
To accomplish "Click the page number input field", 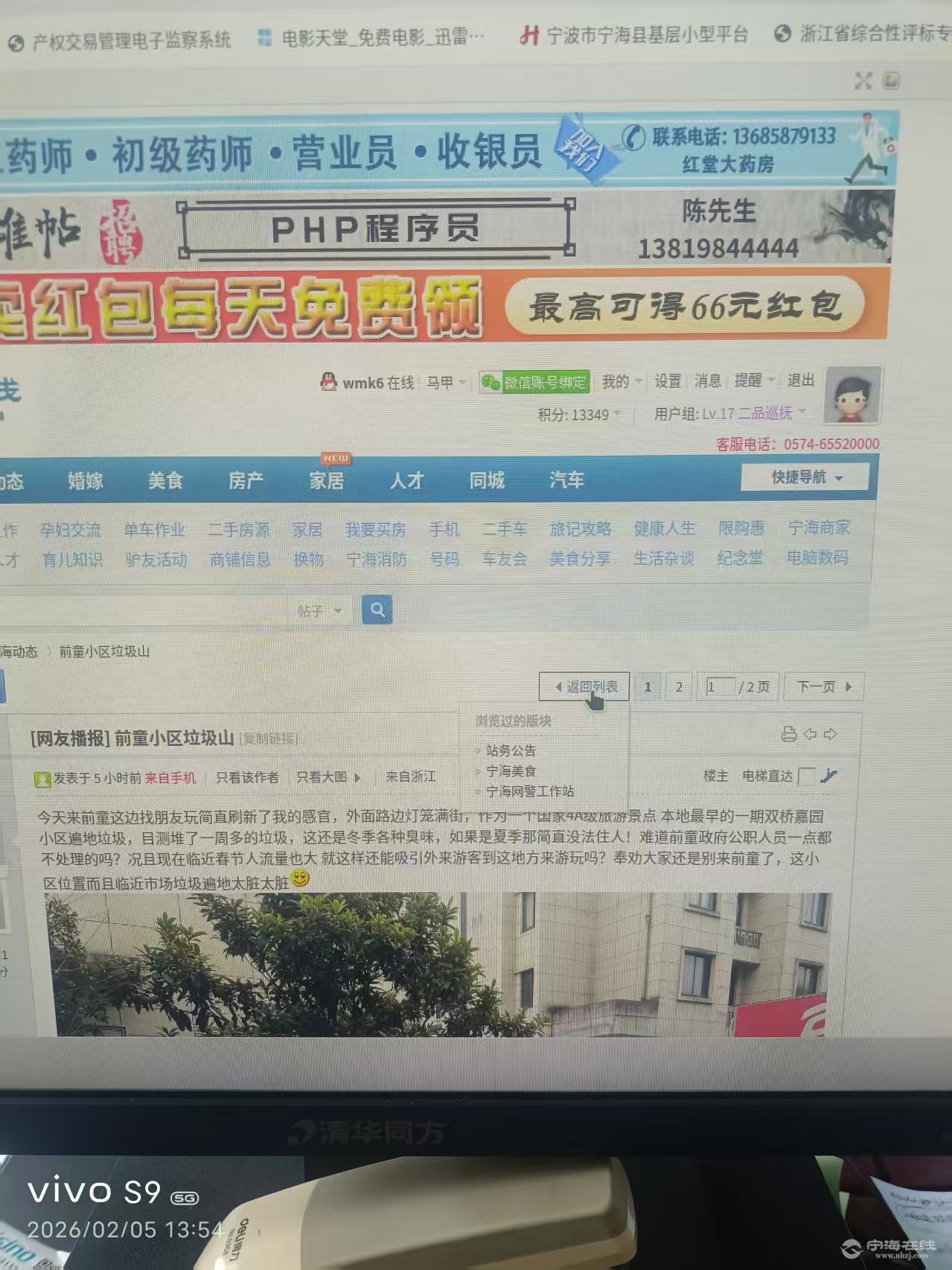I will 720,686.
